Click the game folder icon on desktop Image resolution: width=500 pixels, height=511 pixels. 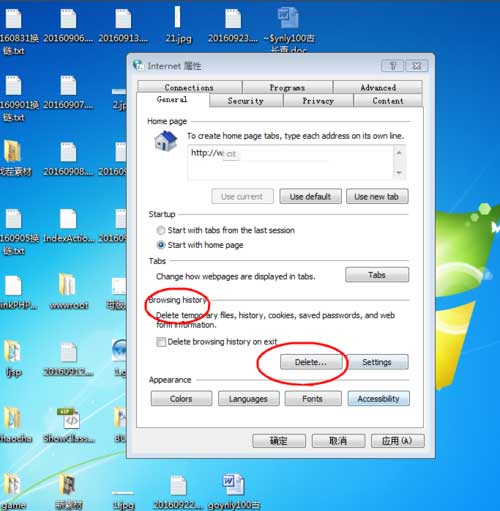12,484
